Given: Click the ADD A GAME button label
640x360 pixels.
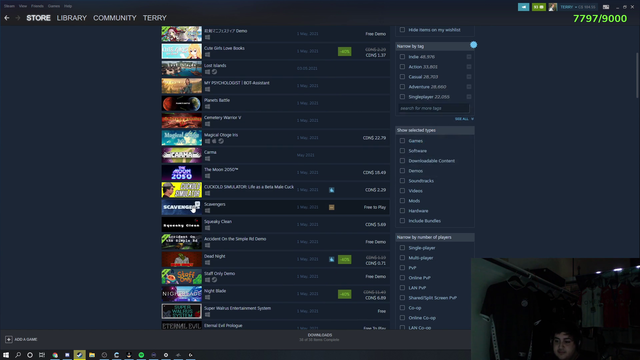Looking at the screenshot, I should 26,339.
